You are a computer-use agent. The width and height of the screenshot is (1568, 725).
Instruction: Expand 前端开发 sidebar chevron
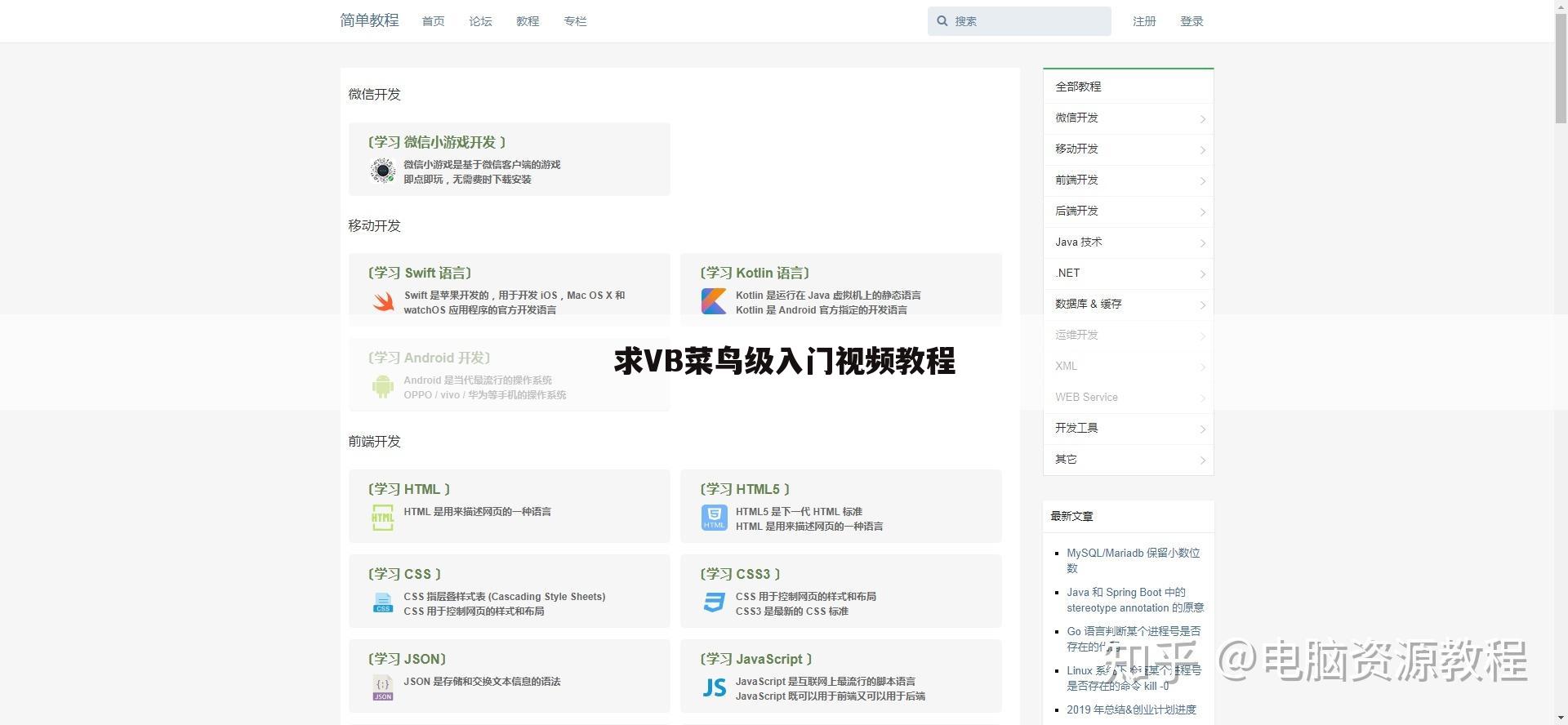tap(1202, 181)
